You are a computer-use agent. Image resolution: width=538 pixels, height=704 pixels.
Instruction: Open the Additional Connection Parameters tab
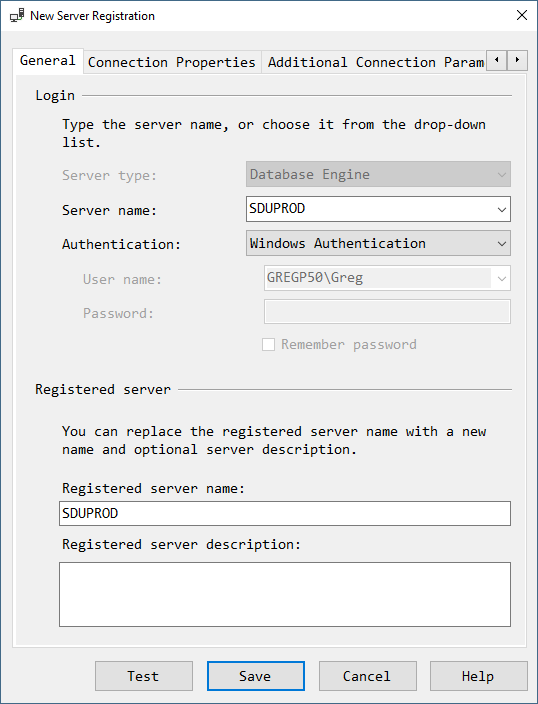click(375, 62)
